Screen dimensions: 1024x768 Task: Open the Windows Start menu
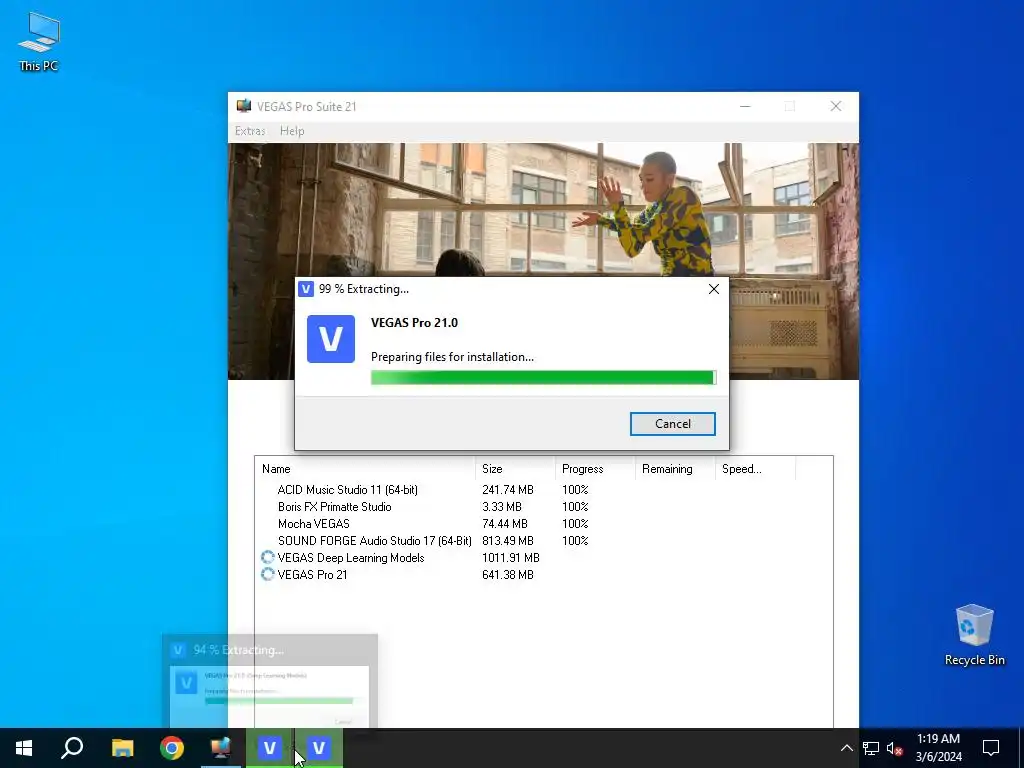24,748
